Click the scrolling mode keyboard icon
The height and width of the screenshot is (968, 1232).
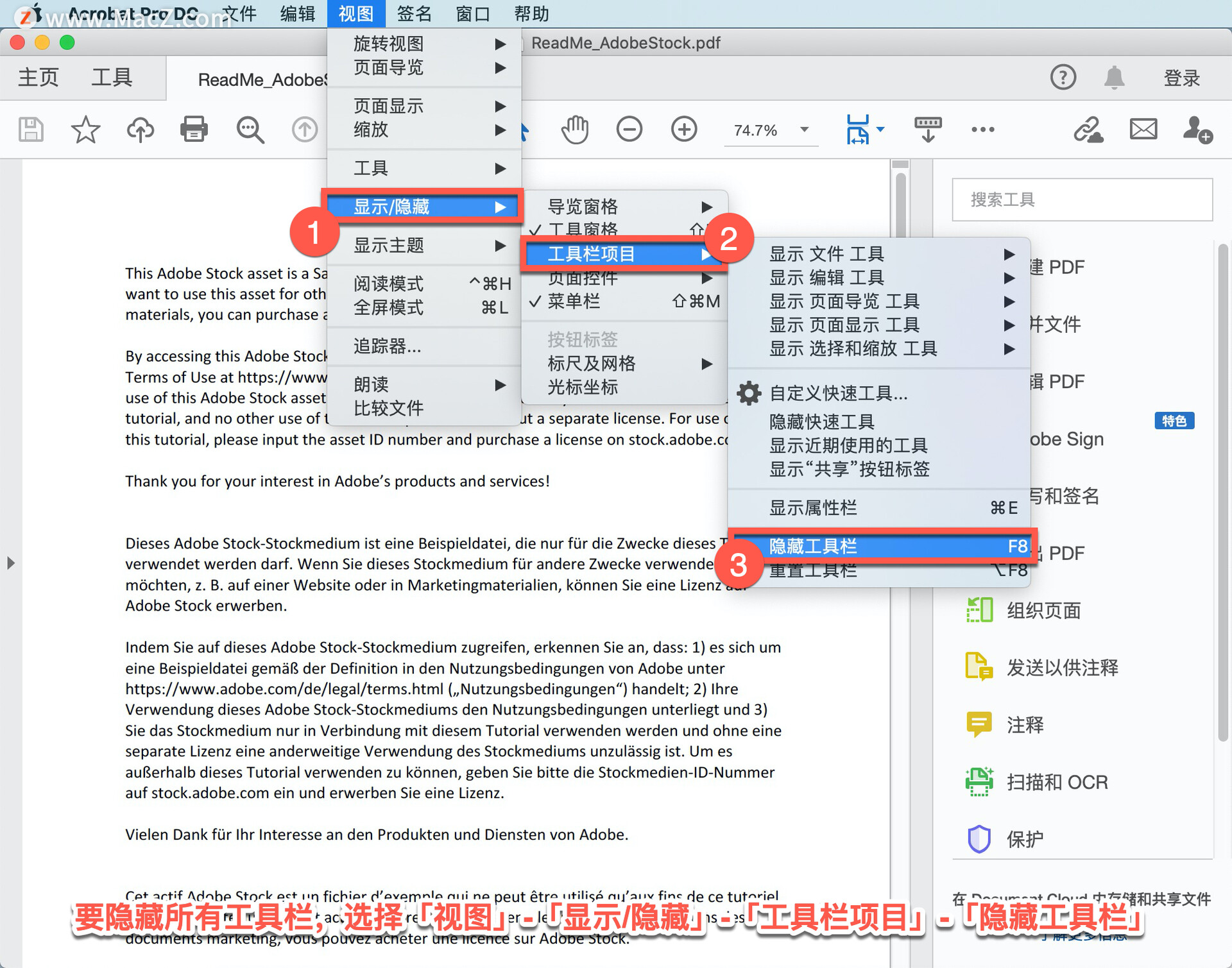tap(928, 130)
